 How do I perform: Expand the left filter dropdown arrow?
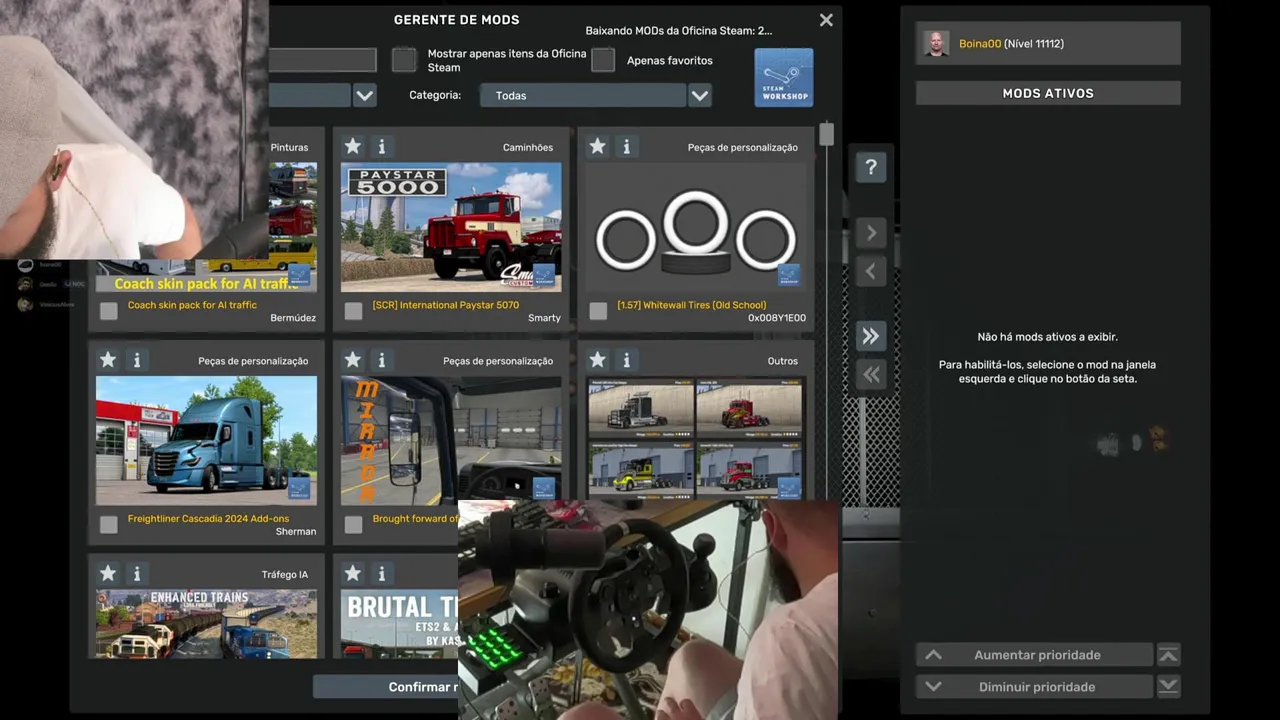click(x=365, y=95)
